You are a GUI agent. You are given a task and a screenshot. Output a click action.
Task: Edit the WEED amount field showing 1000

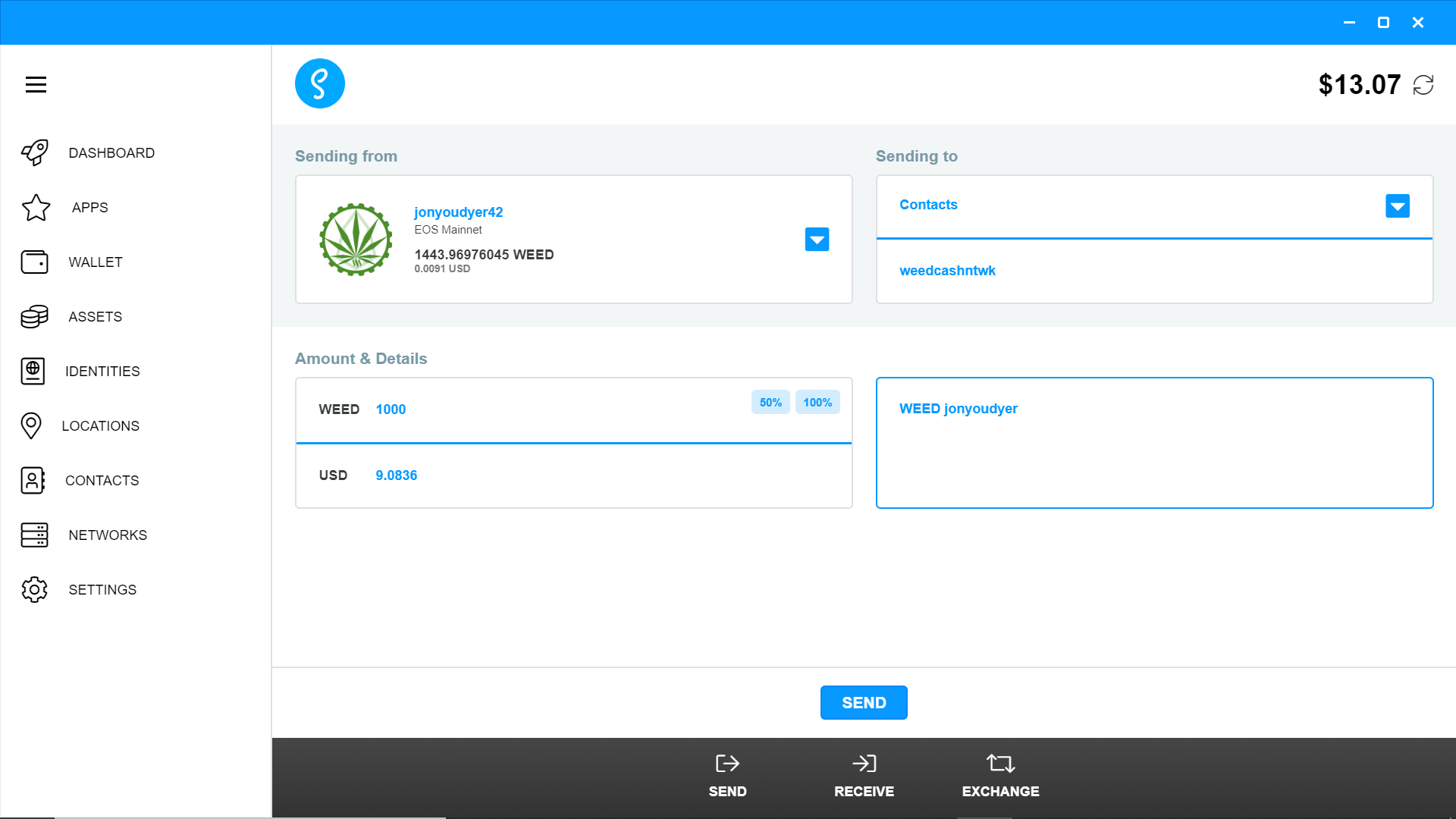[574, 410]
